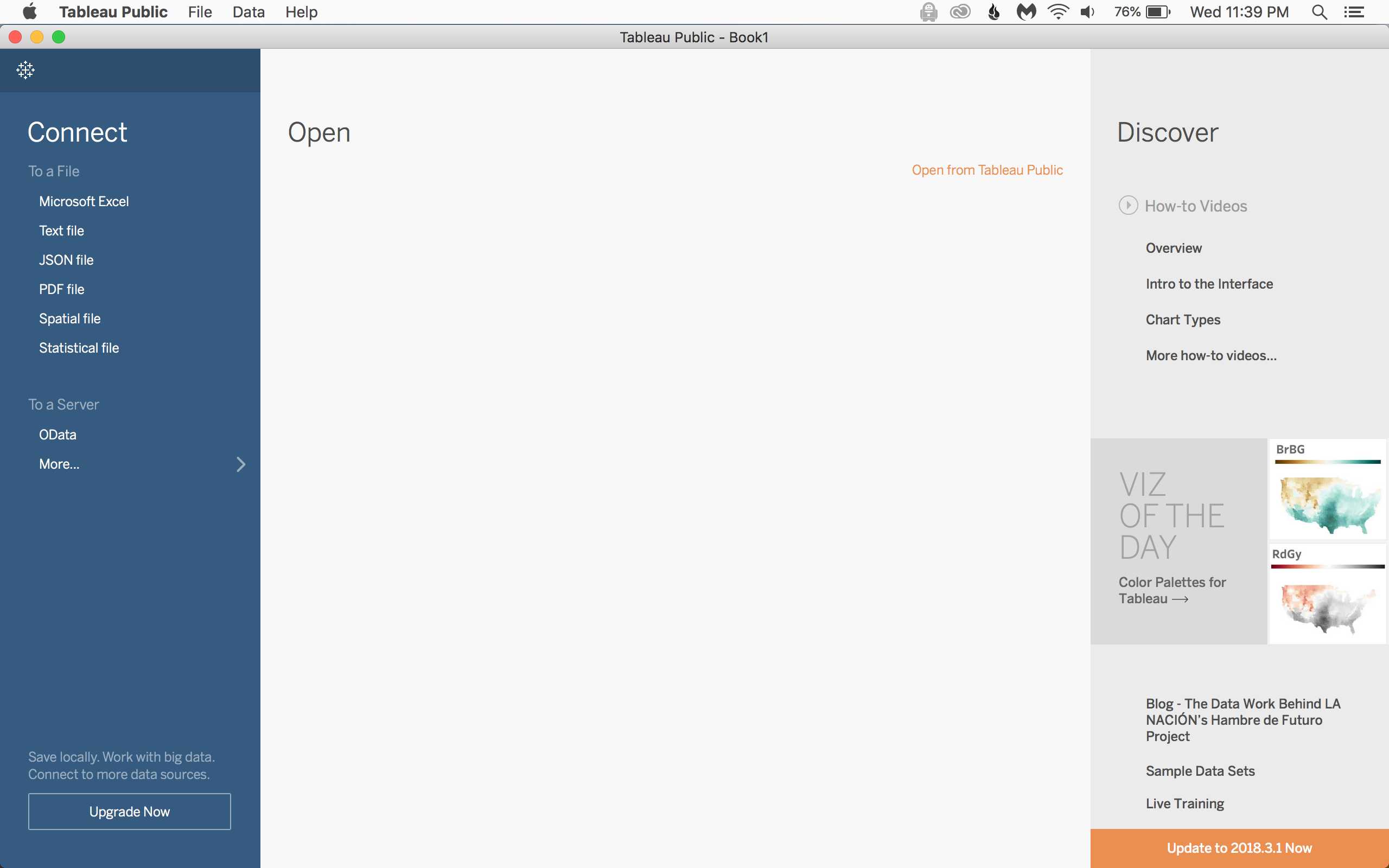Expand More server connections chevron
The height and width of the screenshot is (868, 1389).
[241, 464]
